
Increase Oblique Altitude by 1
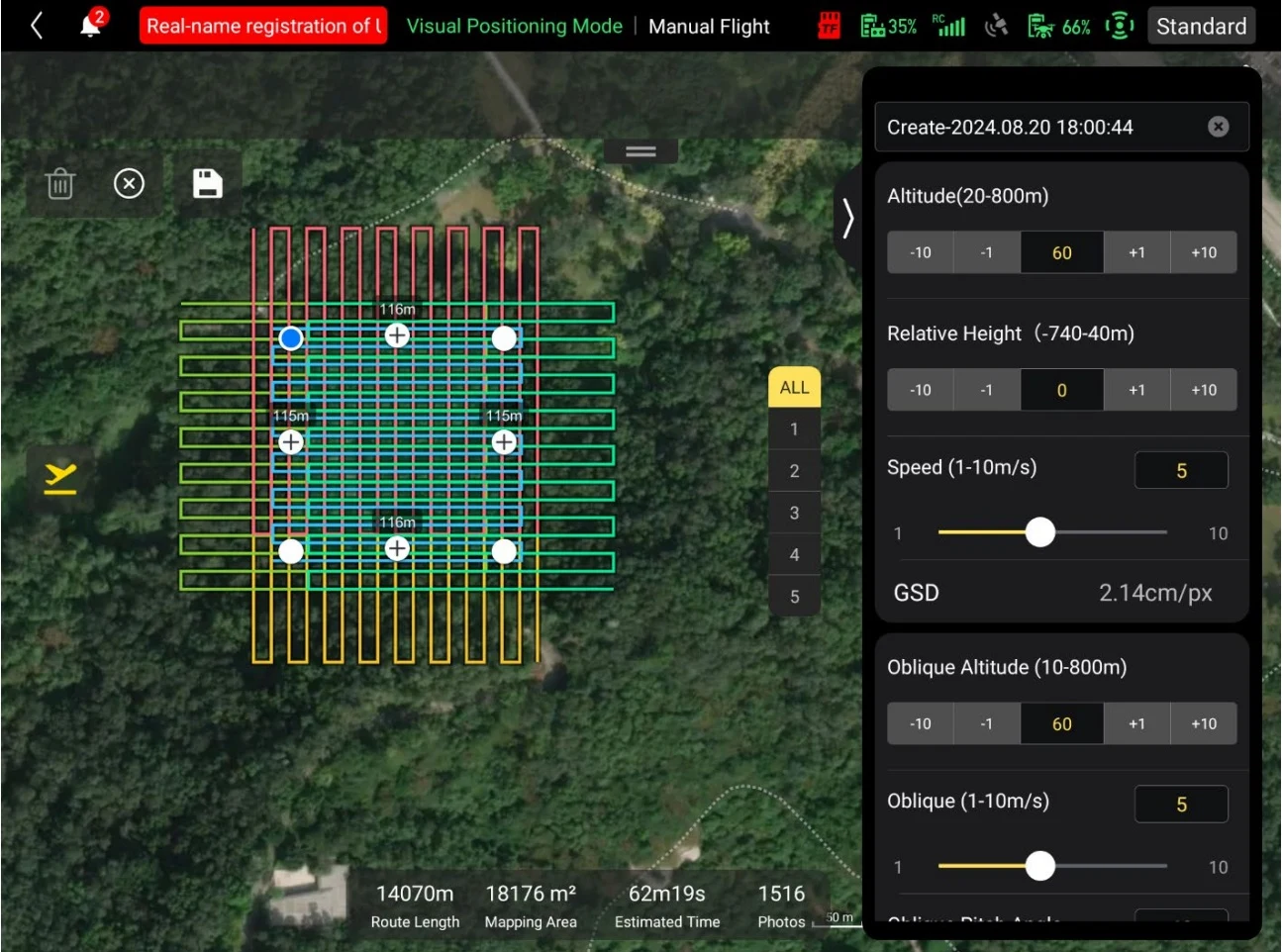pyautogui.click(x=1136, y=723)
